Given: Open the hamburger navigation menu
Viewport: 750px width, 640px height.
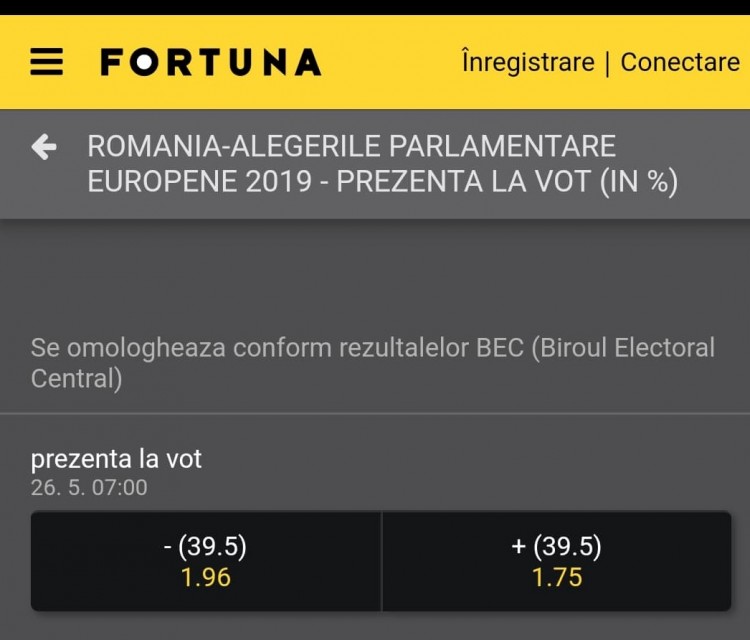Looking at the screenshot, I should tap(46, 63).
